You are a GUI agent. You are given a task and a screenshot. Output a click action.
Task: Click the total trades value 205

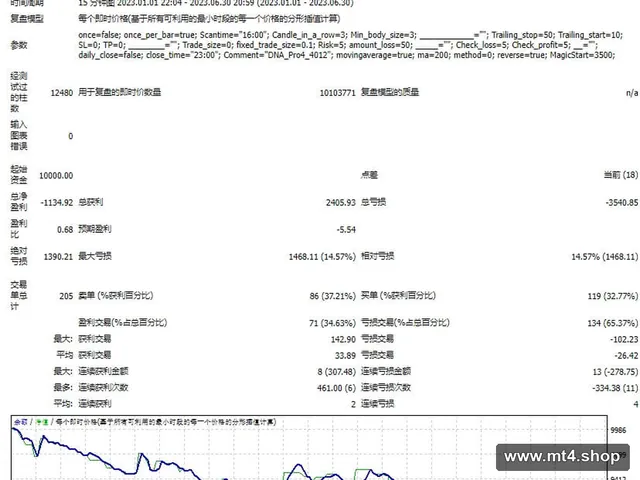(x=66, y=296)
